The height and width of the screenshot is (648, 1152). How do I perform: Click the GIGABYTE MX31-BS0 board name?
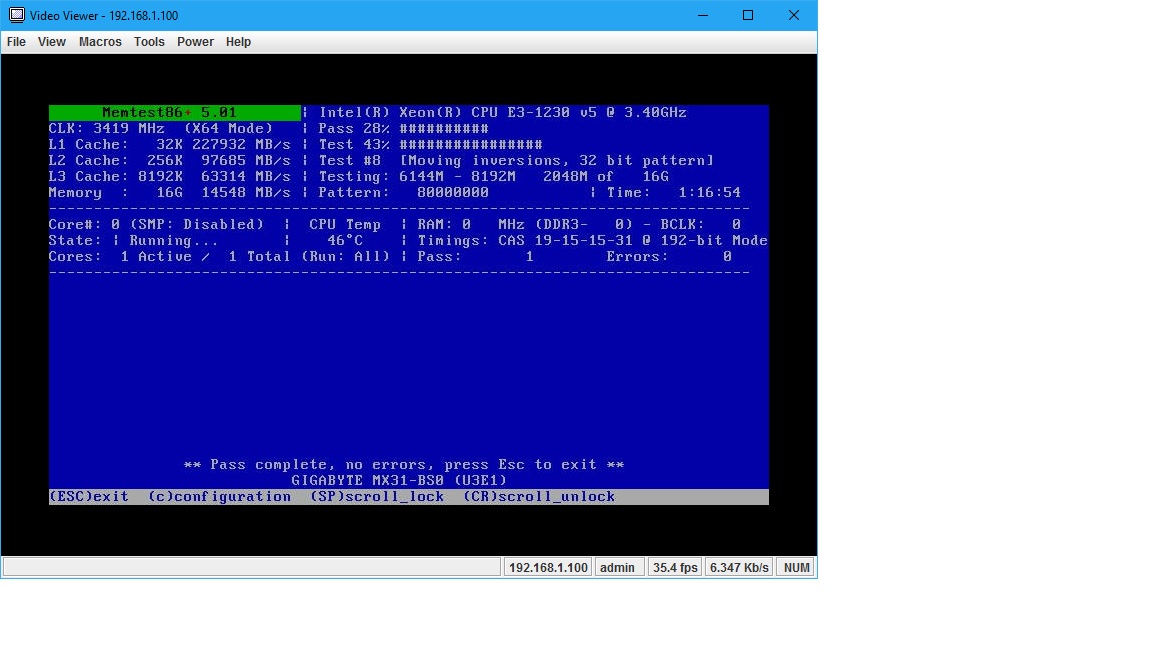point(399,480)
